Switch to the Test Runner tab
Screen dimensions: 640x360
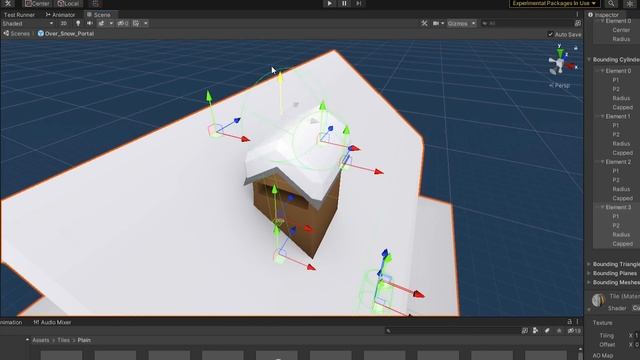point(19,15)
